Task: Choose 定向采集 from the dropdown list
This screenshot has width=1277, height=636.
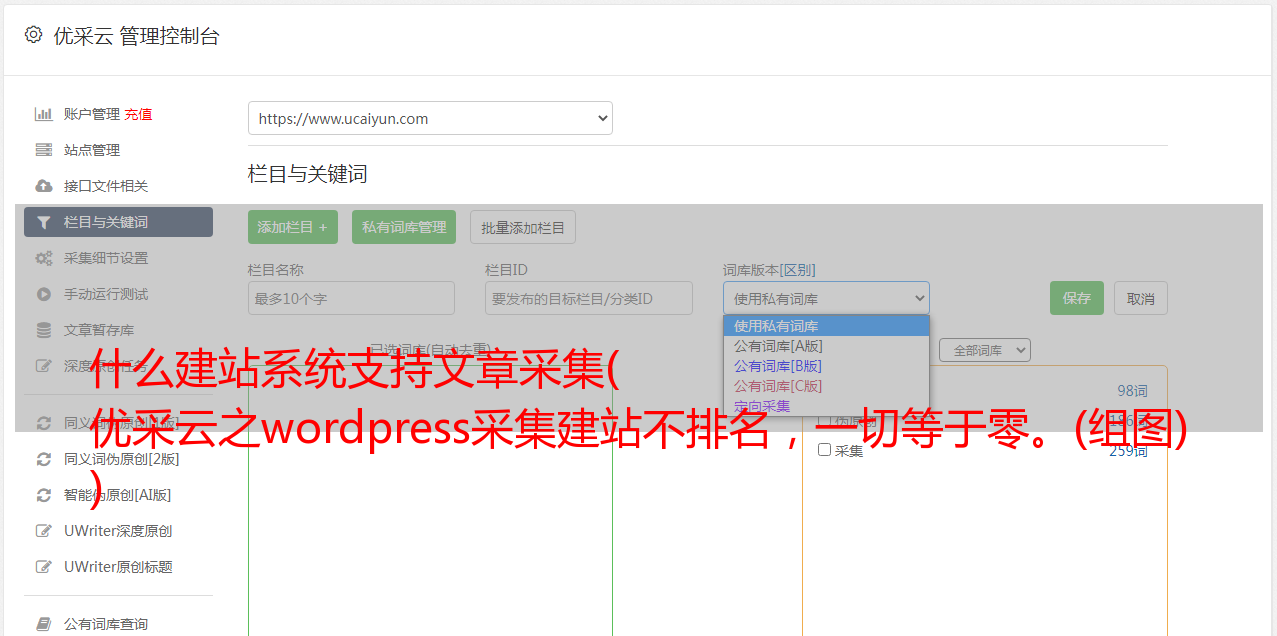Action: [826, 406]
